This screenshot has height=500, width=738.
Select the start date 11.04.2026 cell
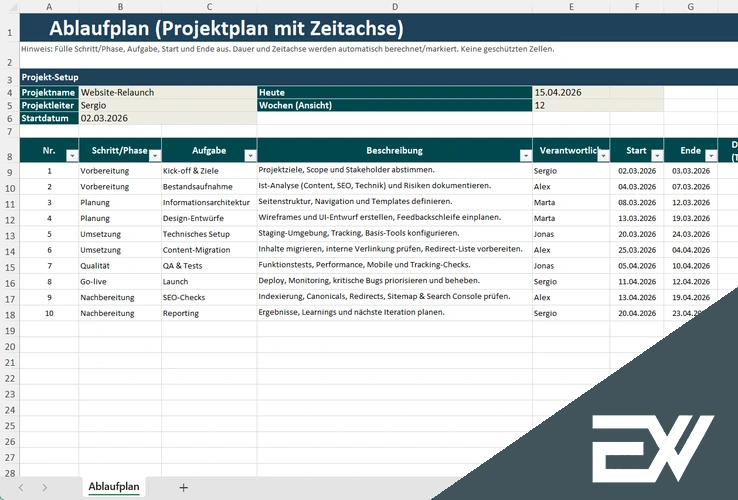click(x=637, y=282)
